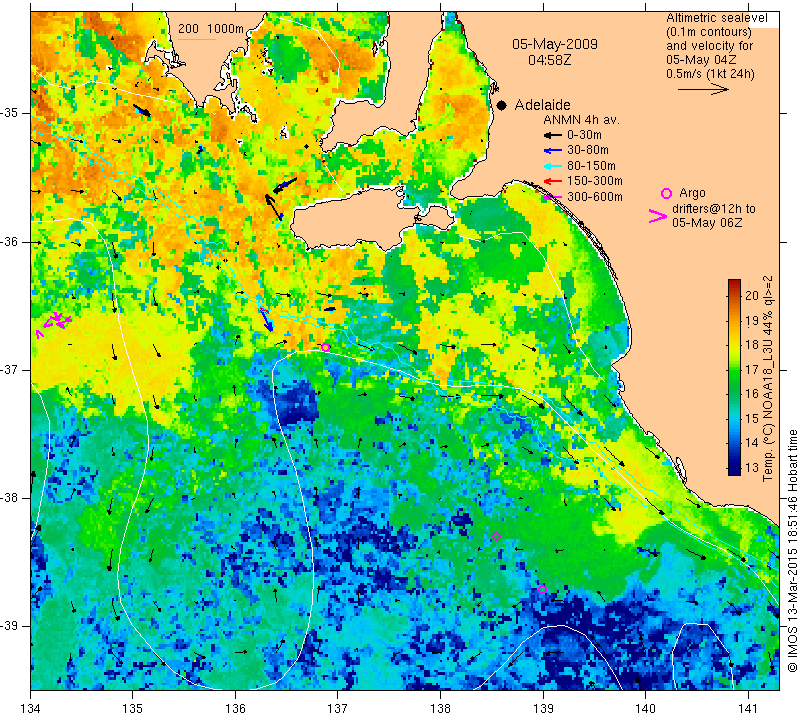The image size is (800, 720).
Task: Click the 'Argo' legend label
Action: 692,193
